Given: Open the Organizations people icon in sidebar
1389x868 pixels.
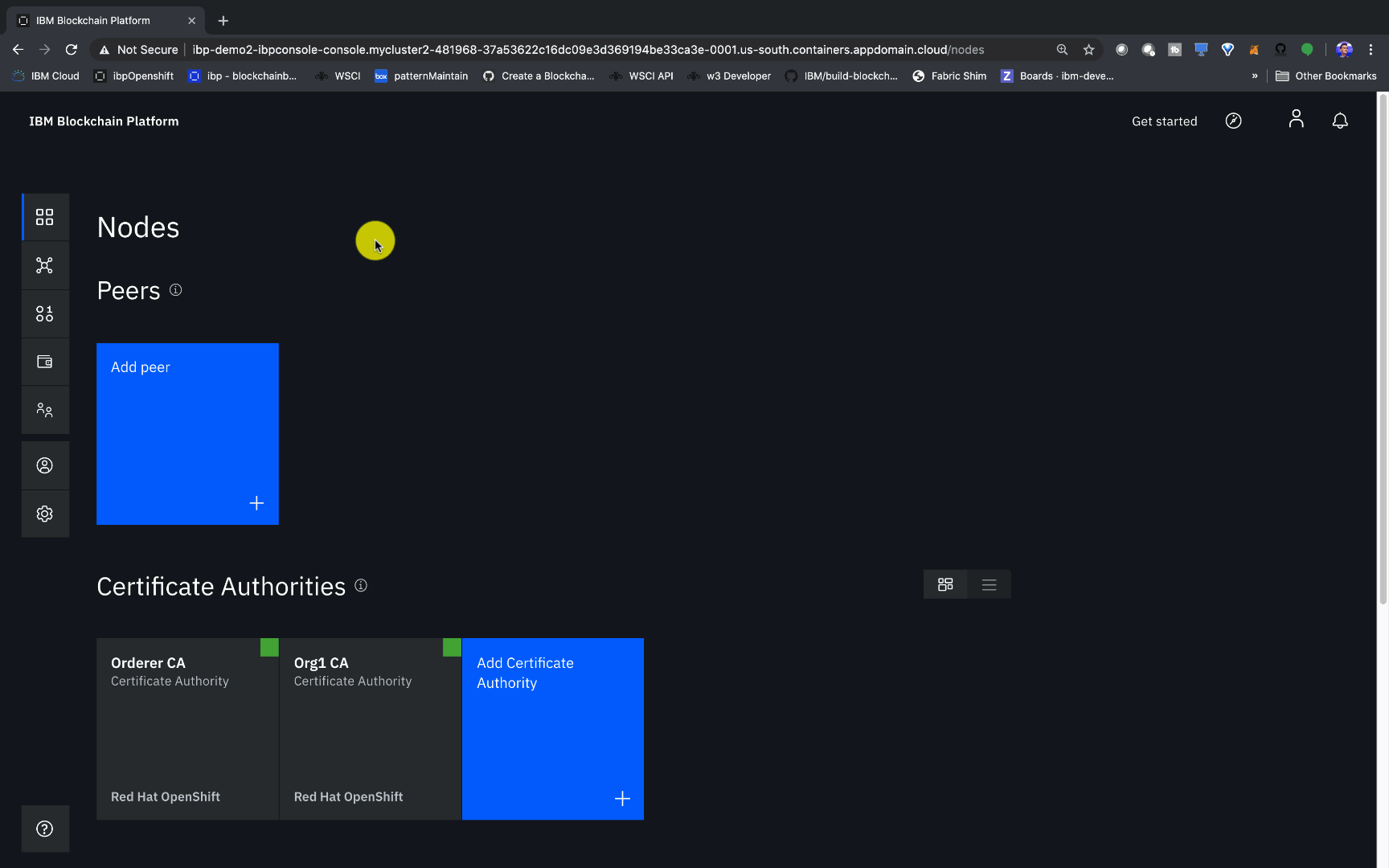Looking at the screenshot, I should click(45, 410).
